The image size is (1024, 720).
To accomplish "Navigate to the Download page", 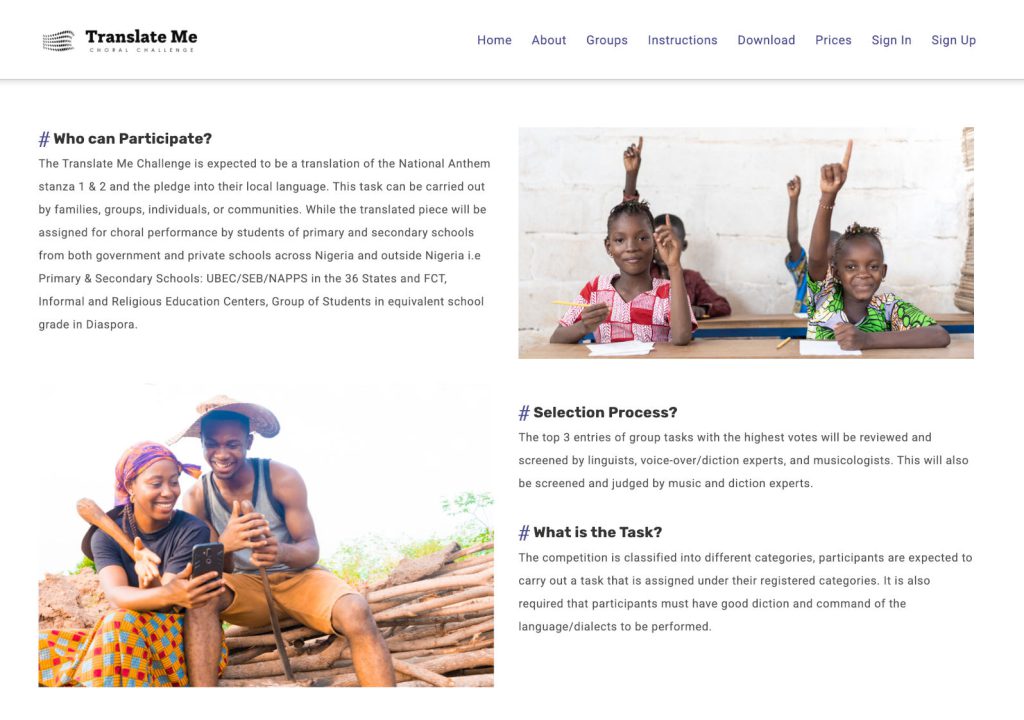I will tap(766, 40).
